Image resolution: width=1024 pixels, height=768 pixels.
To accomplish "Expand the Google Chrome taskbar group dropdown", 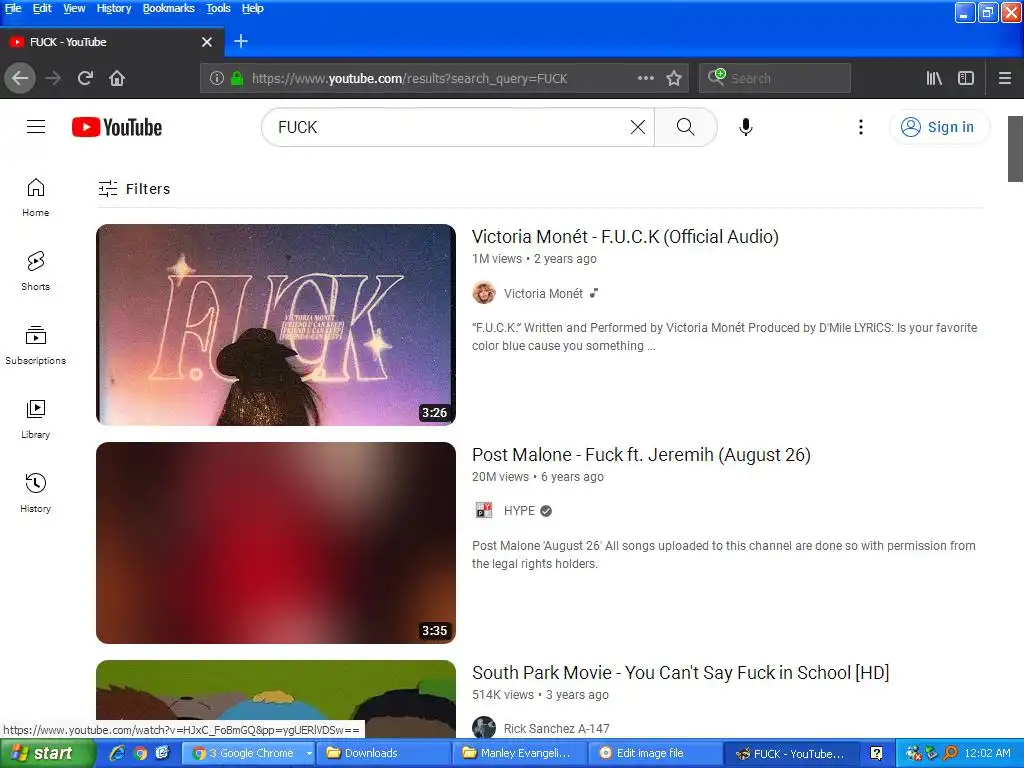I will click(x=309, y=753).
